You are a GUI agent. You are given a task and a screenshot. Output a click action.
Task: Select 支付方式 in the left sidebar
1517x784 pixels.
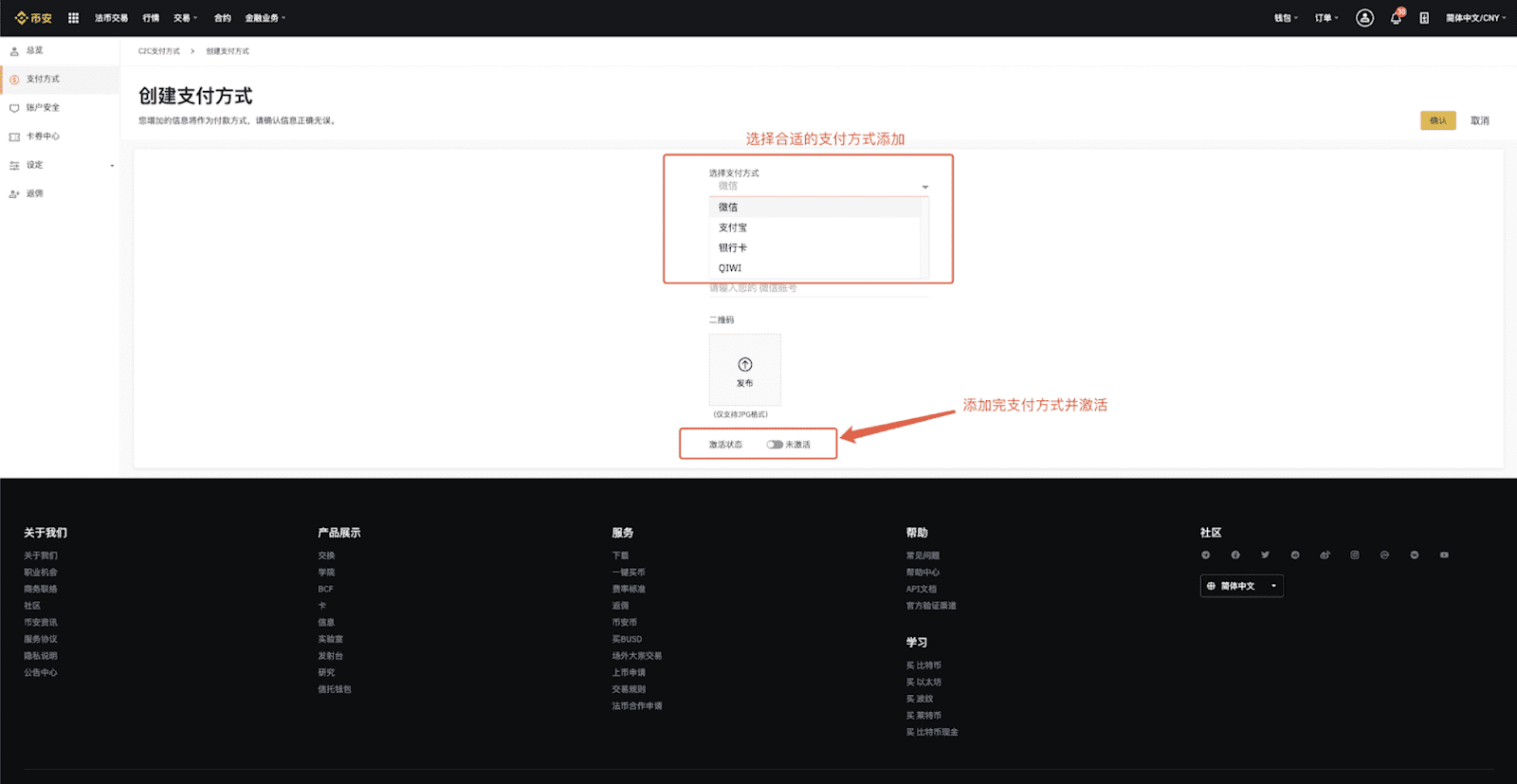tap(61, 80)
